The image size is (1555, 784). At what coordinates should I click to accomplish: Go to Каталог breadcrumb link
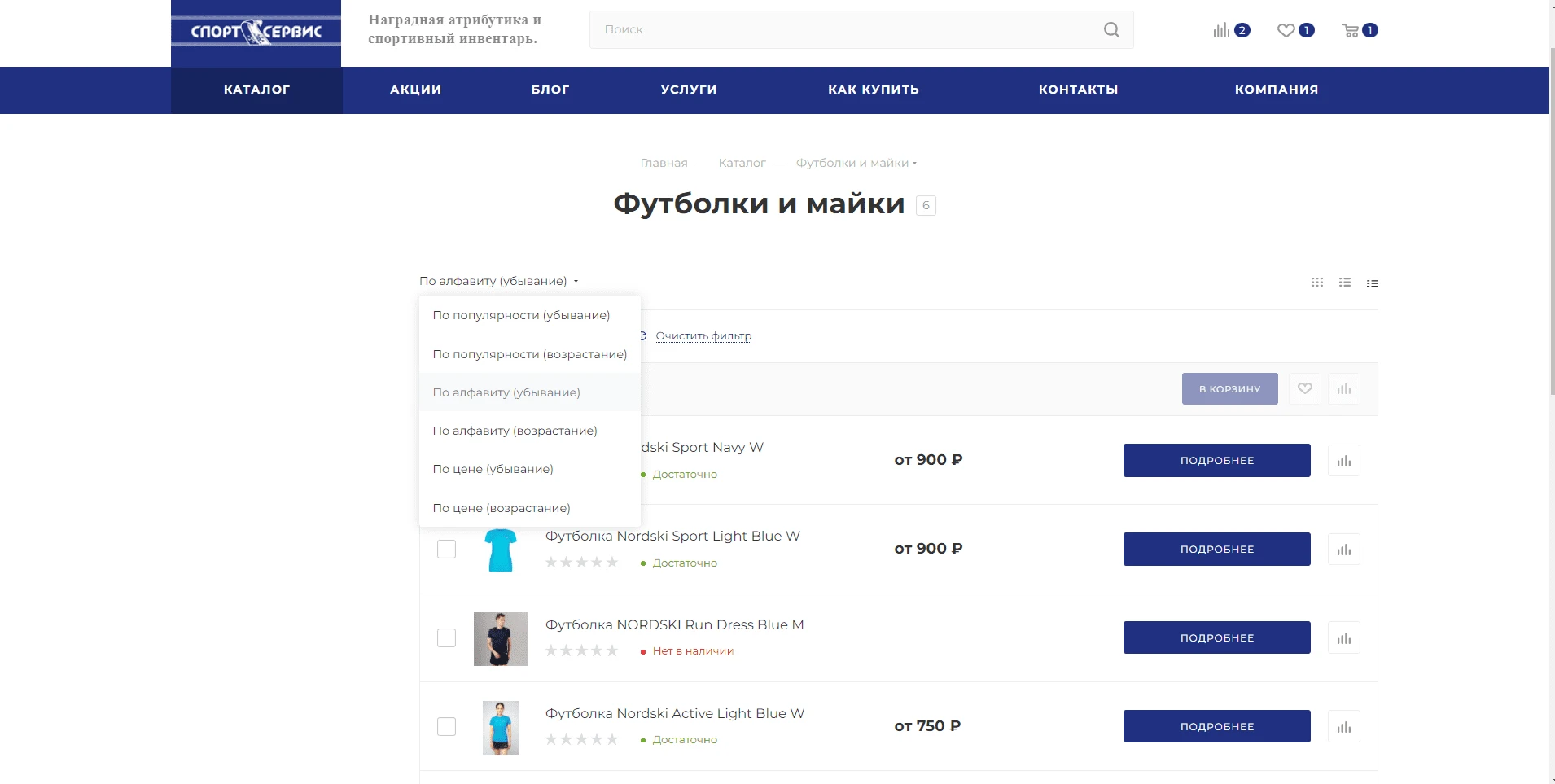click(742, 163)
